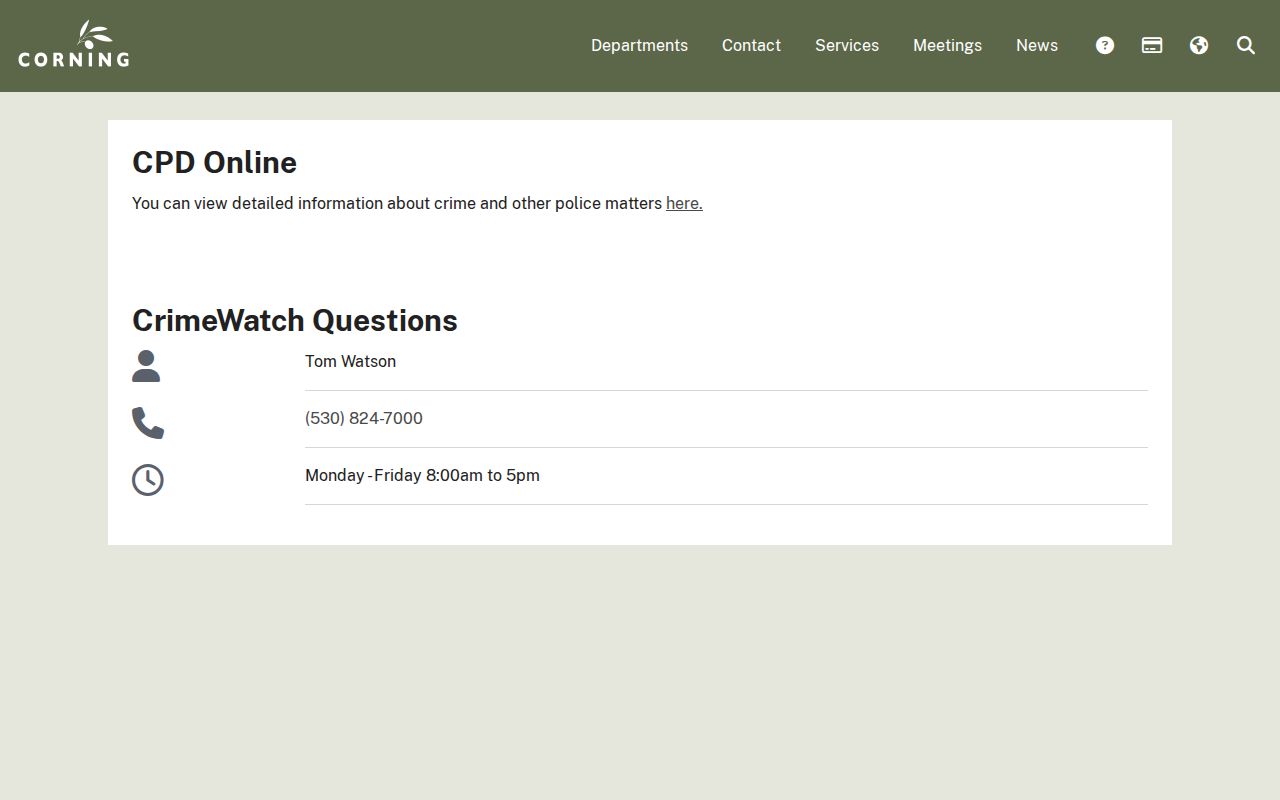Click the help question mark icon
The height and width of the screenshot is (800, 1280).
coord(1105,45)
